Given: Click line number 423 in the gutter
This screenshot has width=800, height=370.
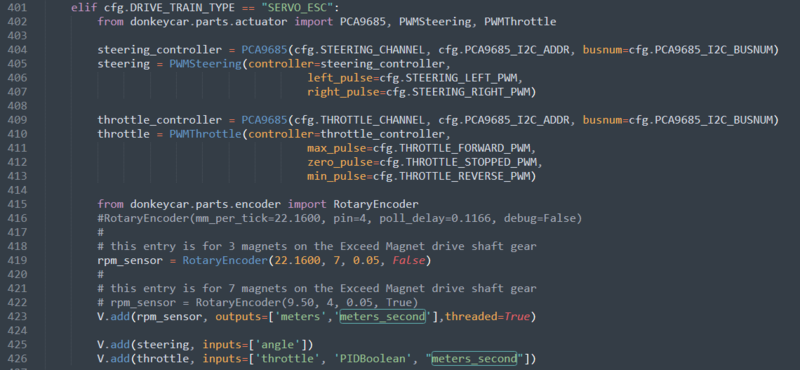Looking at the screenshot, I should pos(17,316).
